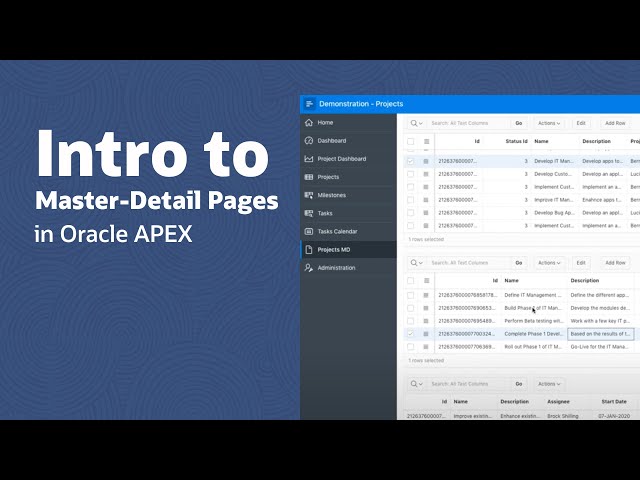Click Add Row in milestones grid

[615, 263]
